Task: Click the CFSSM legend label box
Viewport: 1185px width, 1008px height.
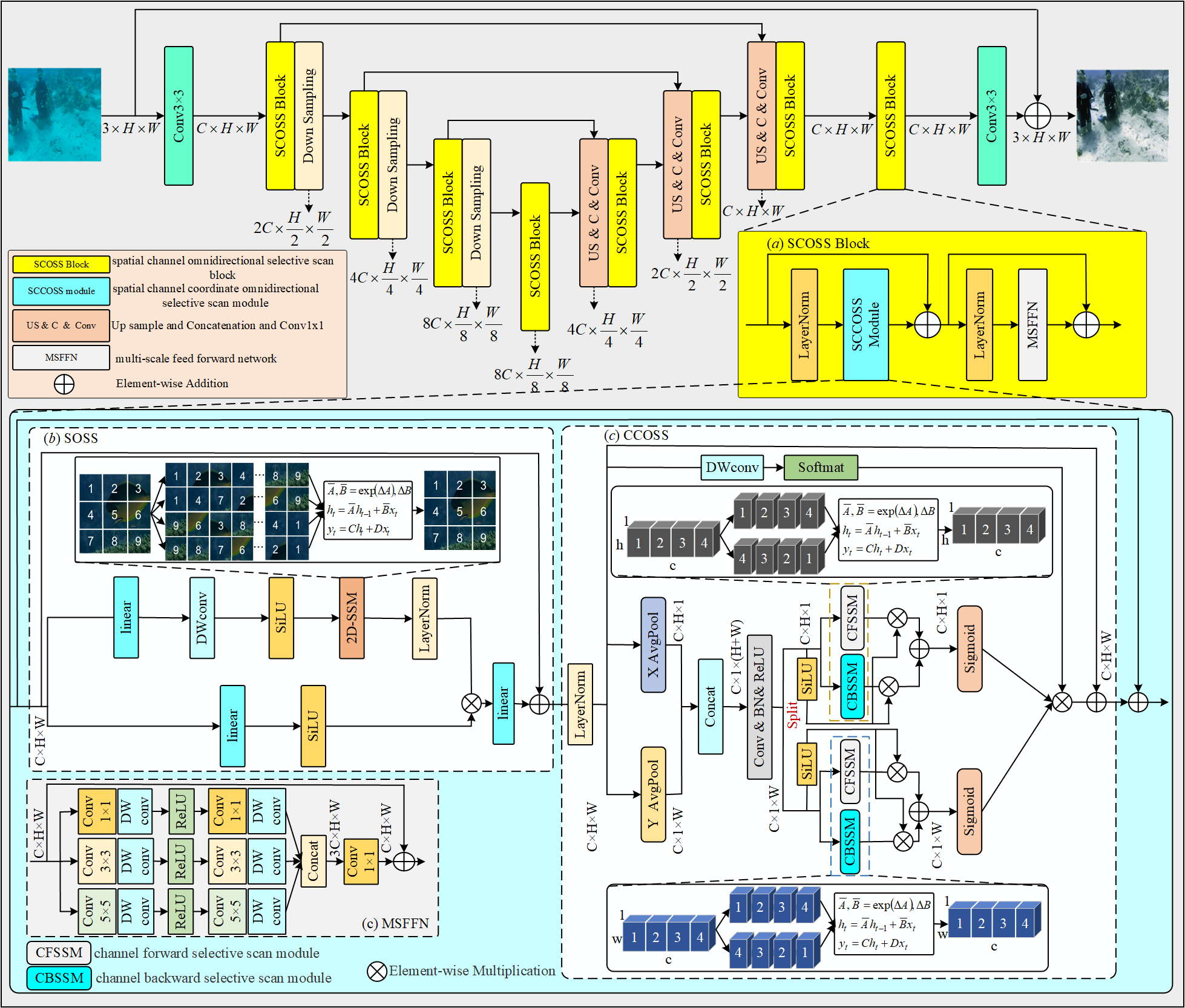Action: 59,952
